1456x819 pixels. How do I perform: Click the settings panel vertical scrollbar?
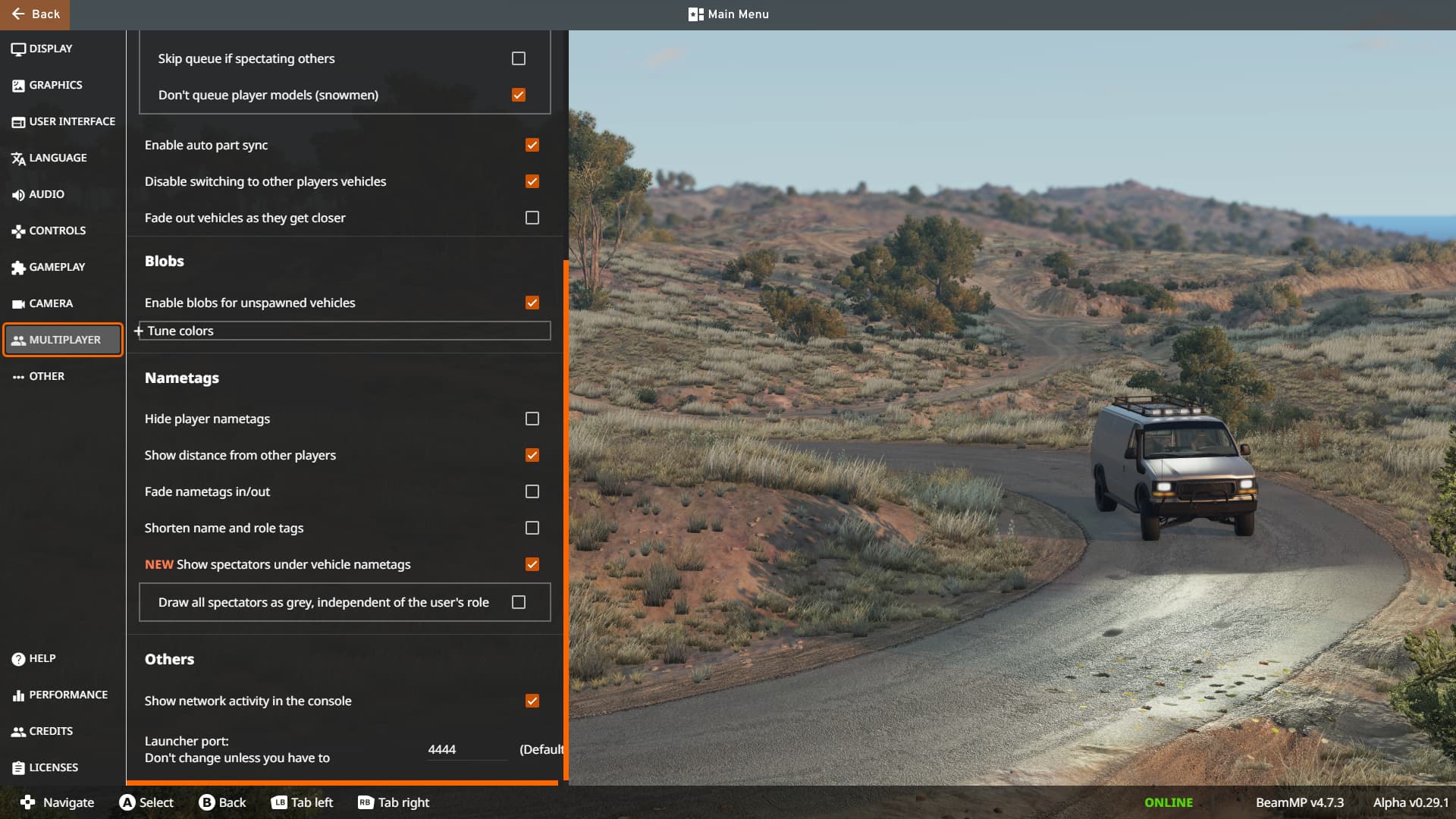click(x=566, y=522)
